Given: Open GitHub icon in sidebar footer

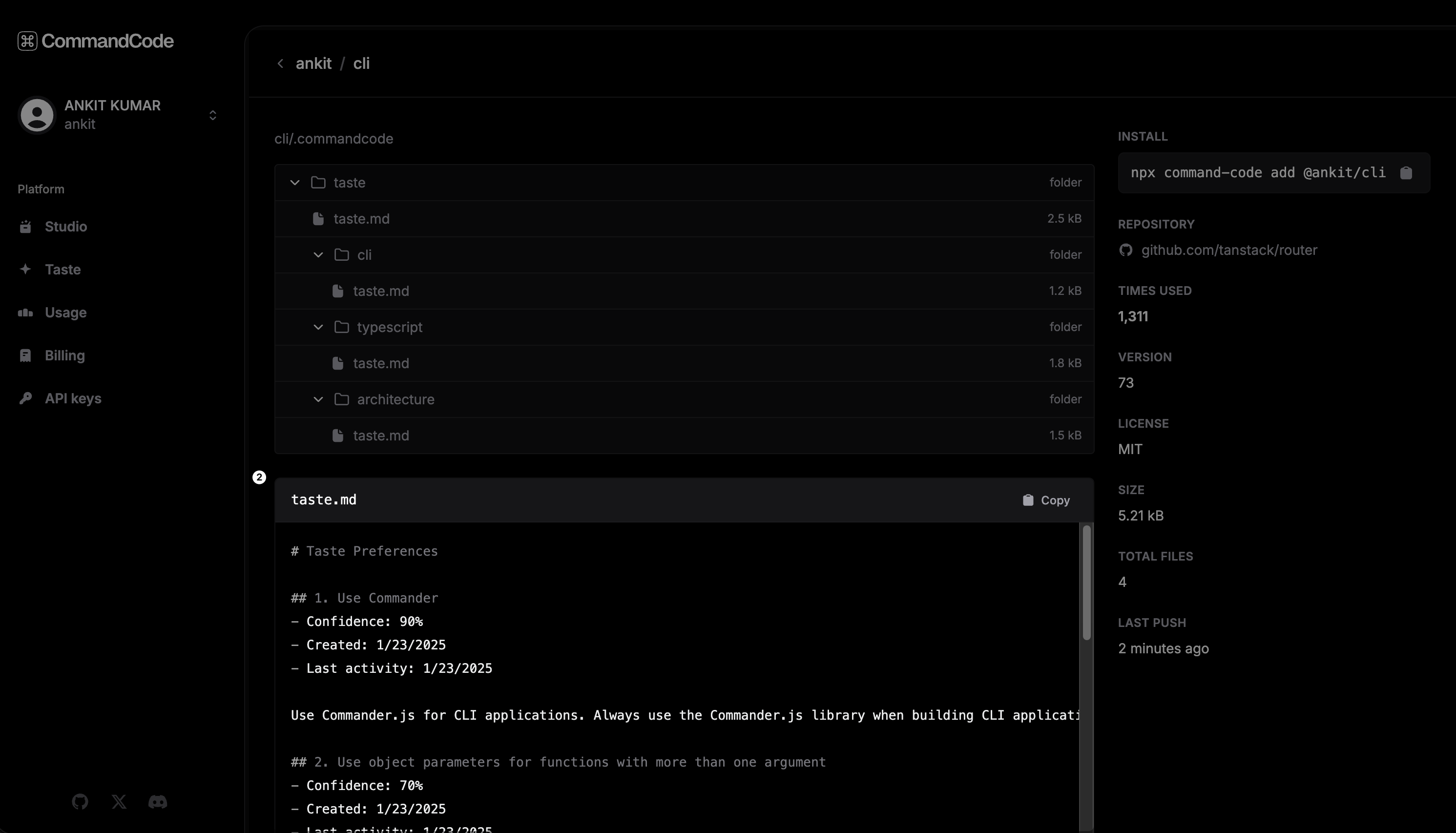Looking at the screenshot, I should pos(80,802).
